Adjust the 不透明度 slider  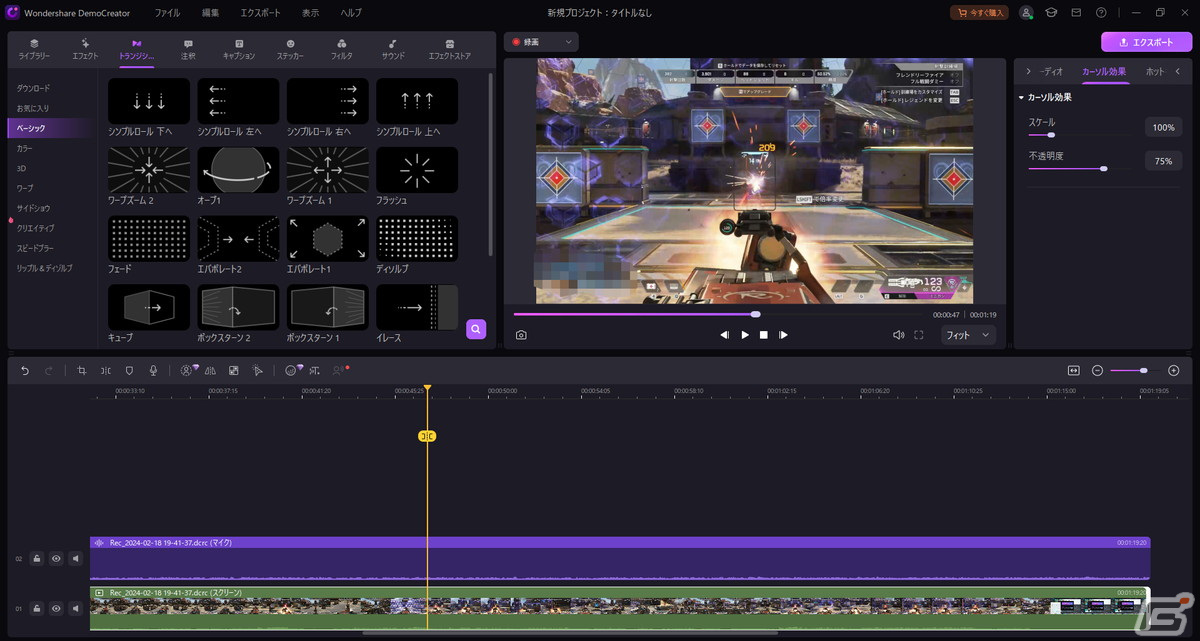click(x=1078, y=168)
